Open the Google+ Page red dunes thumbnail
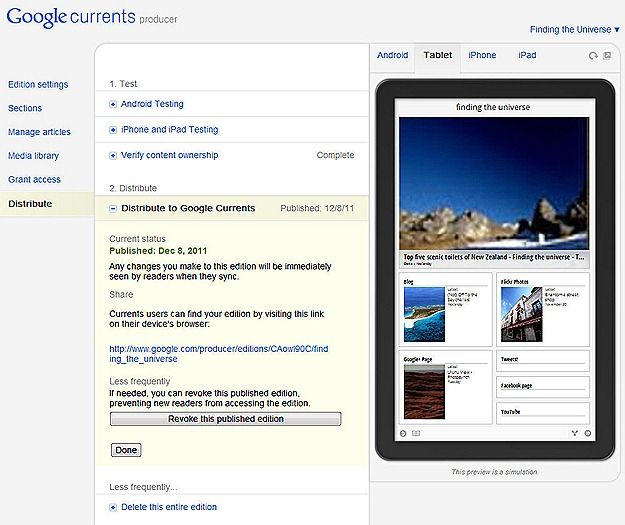Viewport: 625px width, 525px height. tap(425, 391)
